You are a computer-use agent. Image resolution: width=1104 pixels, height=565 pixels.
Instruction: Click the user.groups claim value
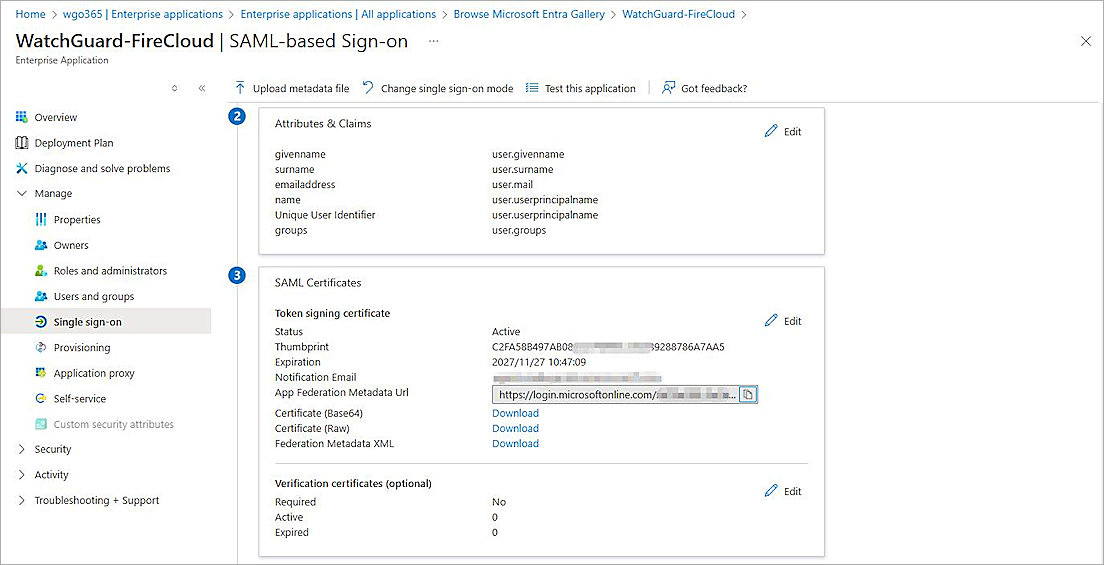(x=519, y=230)
